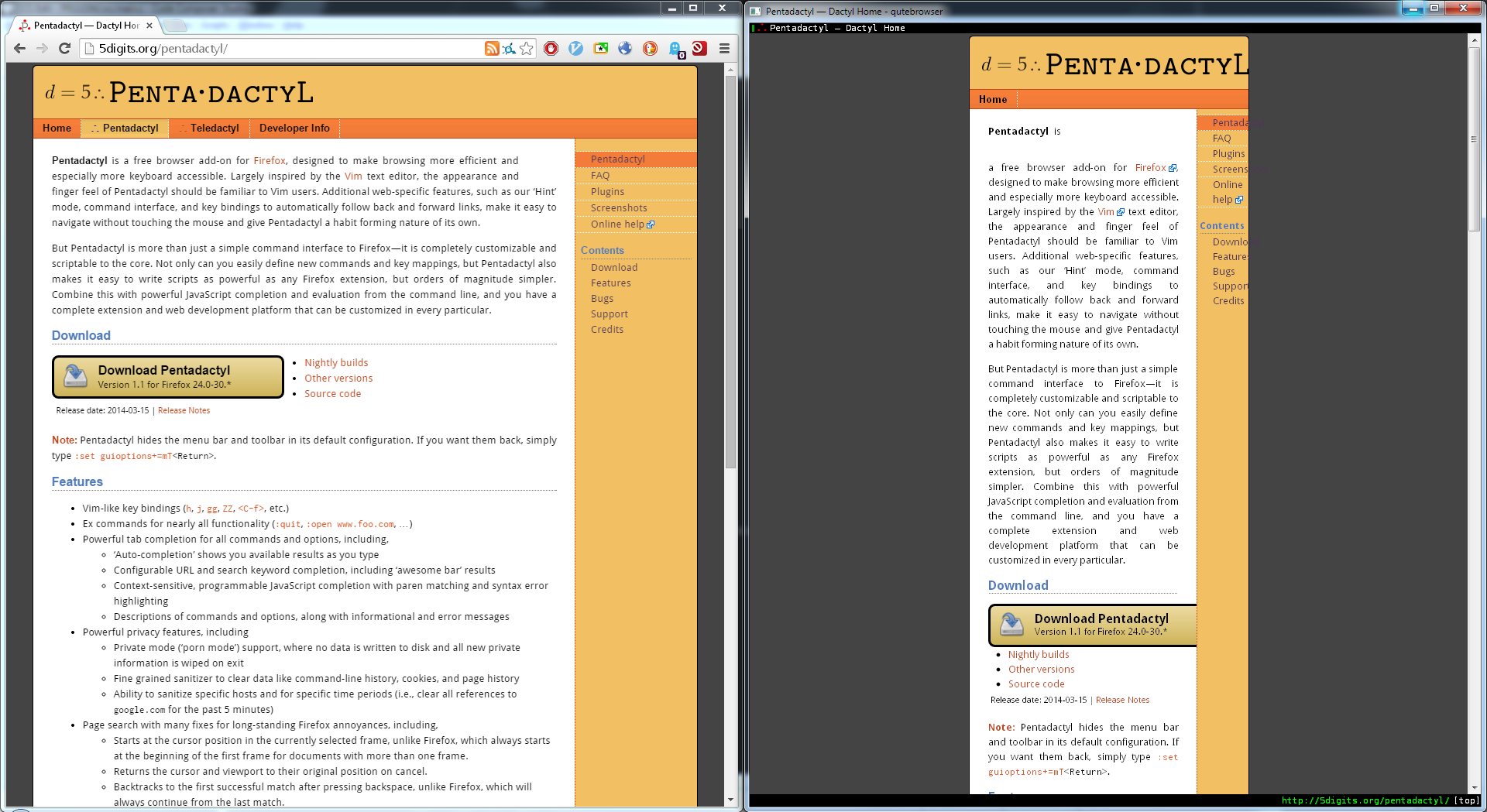Open Plugins in qutebrowser page sidebar
Screen dimensions: 1487x812
coord(1228,153)
